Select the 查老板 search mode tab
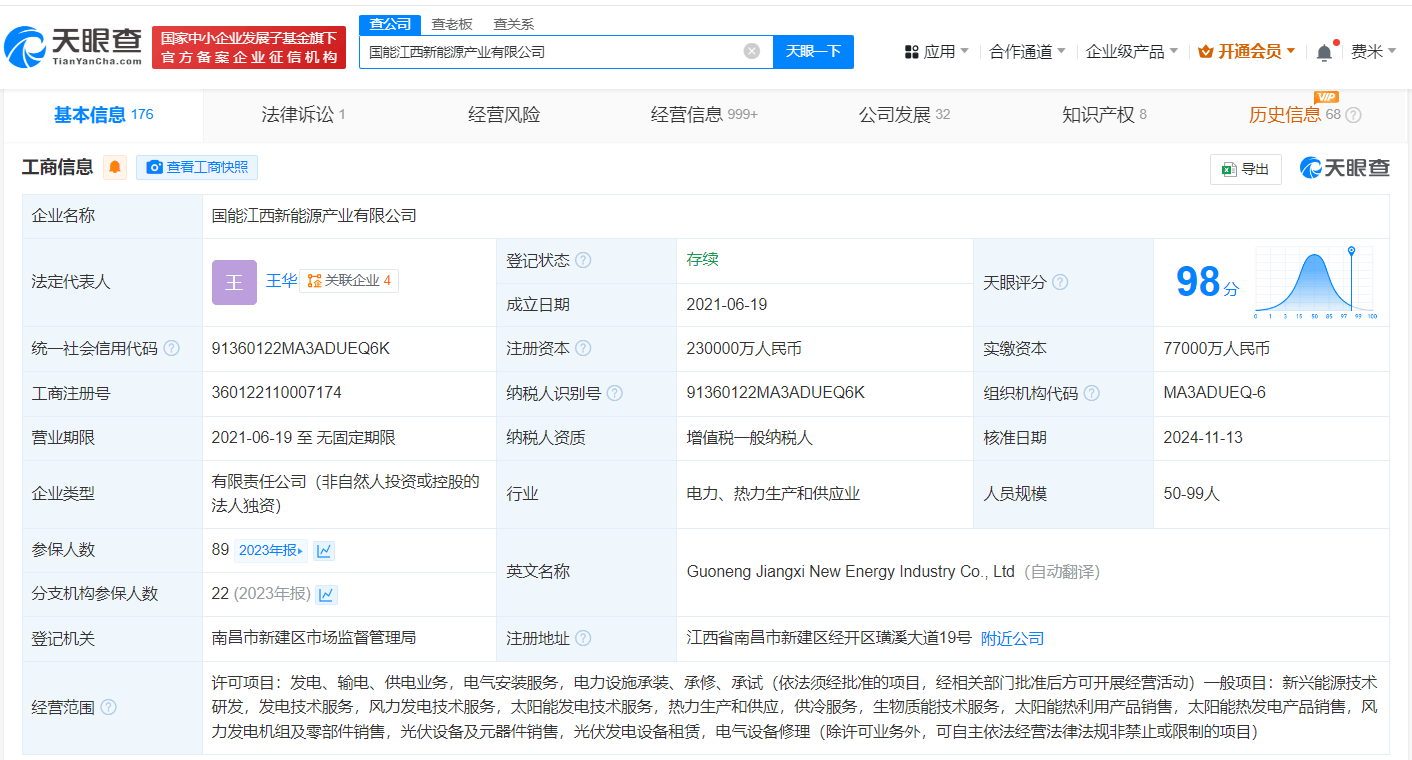 pyautogui.click(x=451, y=24)
